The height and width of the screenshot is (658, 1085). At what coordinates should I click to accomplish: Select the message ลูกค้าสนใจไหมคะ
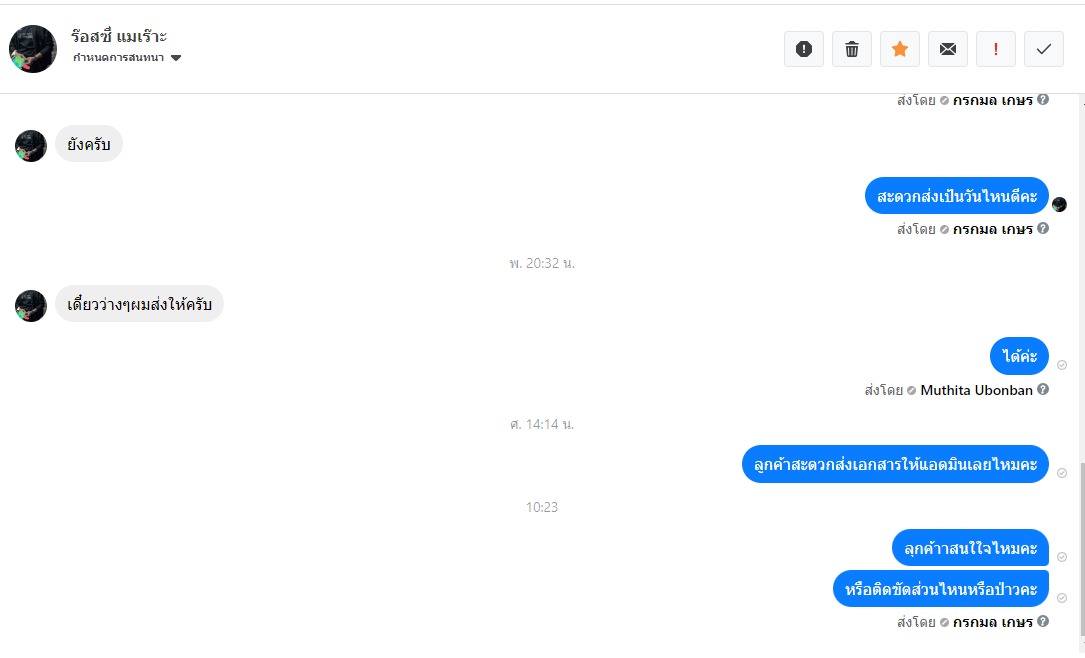coord(970,548)
